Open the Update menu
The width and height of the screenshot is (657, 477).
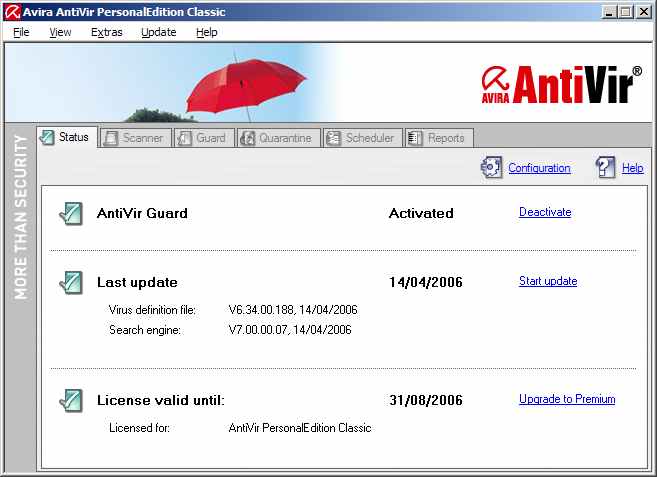[x=159, y=32]
